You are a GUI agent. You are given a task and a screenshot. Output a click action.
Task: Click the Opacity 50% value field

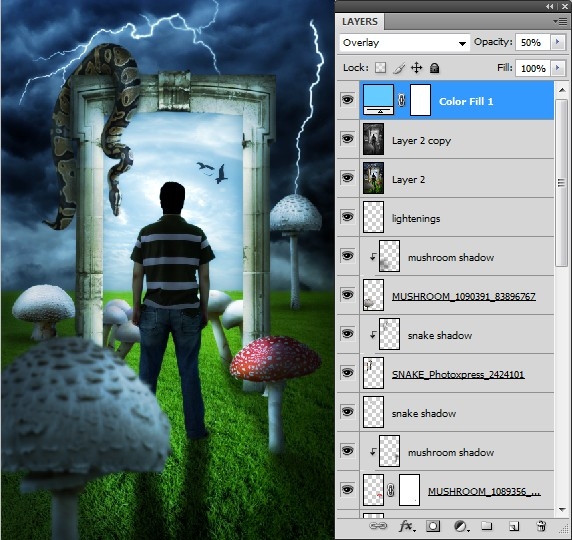coord(532,42)
